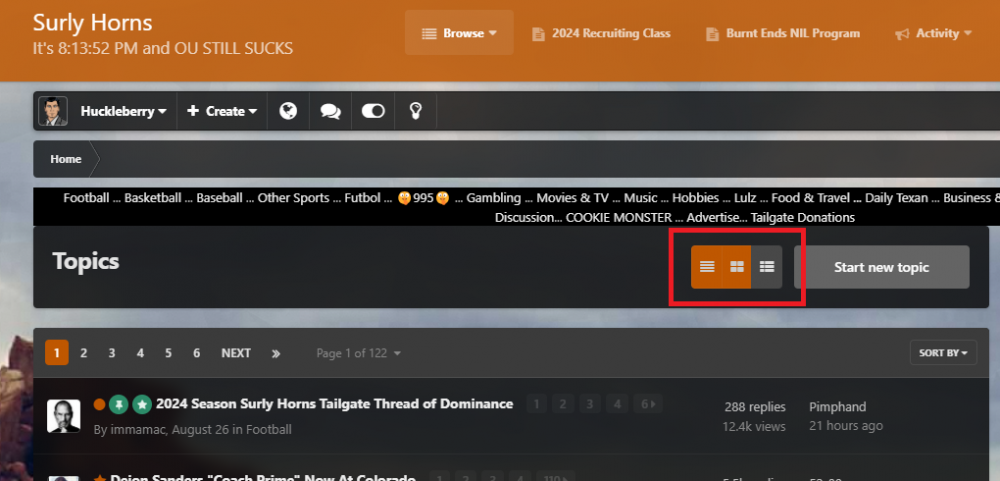Click the orange unread dot on Tailgate thread

point(99,405)
